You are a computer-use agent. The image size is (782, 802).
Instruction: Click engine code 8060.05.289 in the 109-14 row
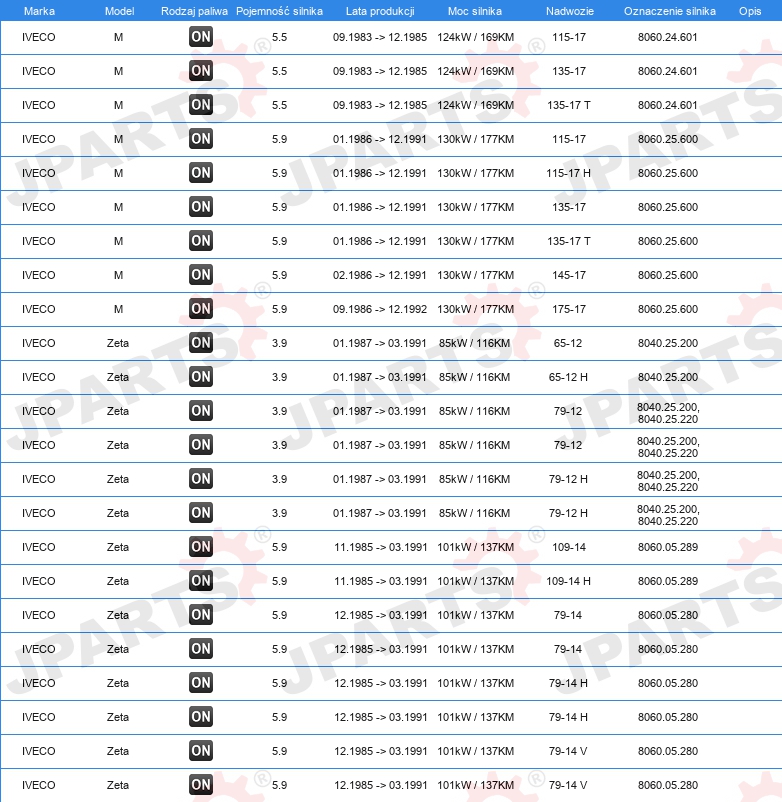667,547
